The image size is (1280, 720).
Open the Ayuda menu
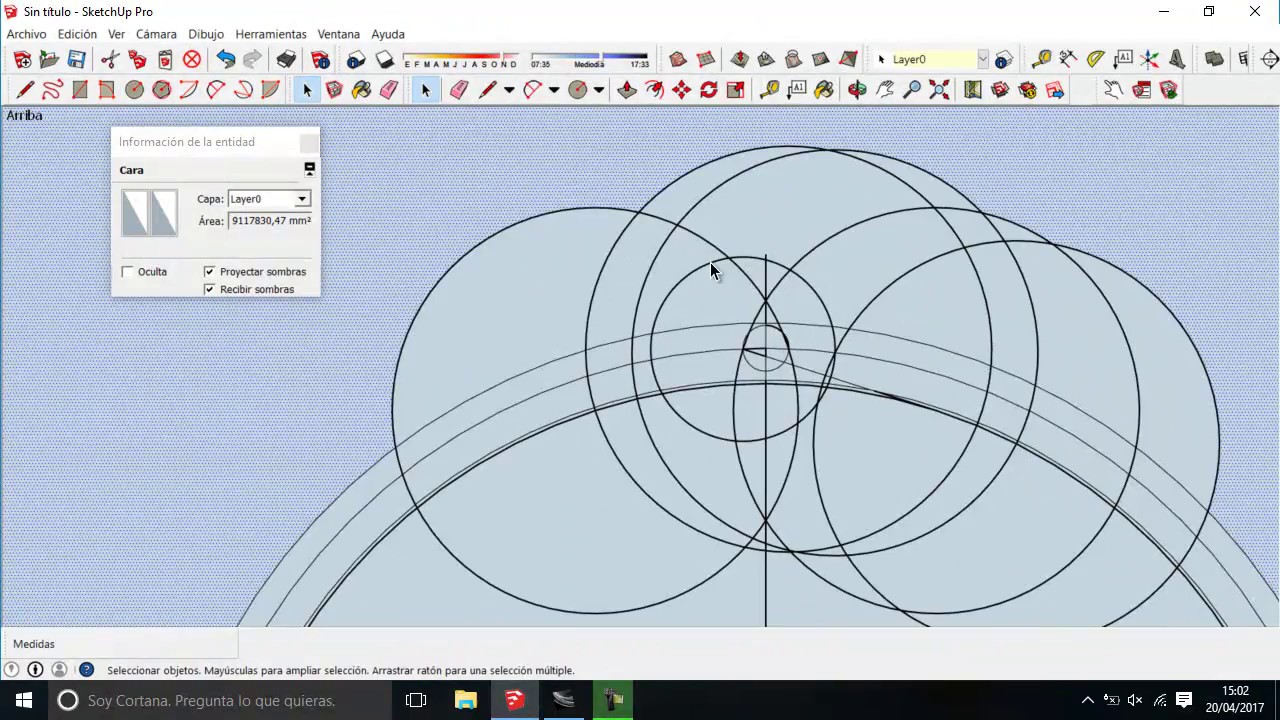[x=388, y=34]
